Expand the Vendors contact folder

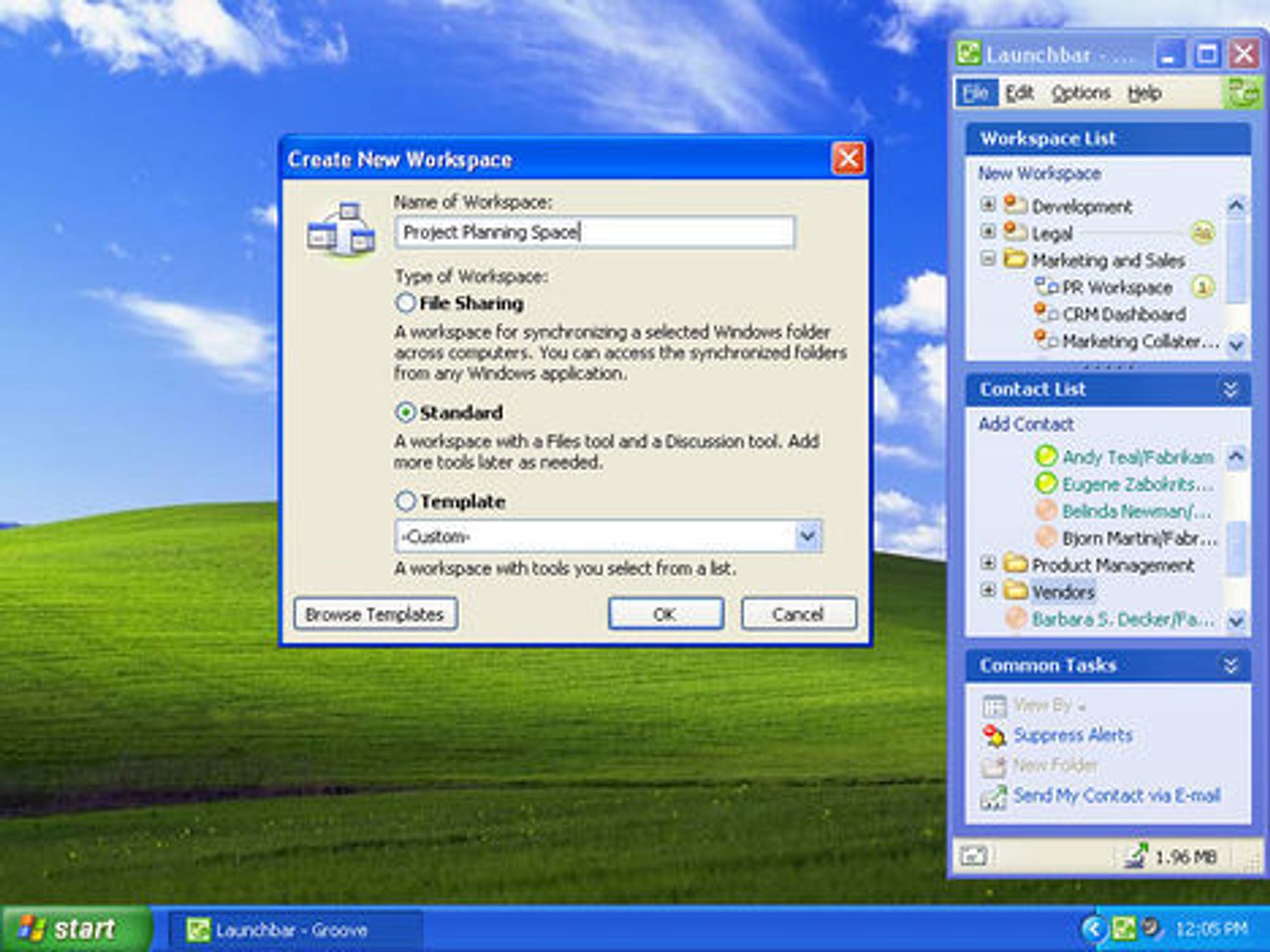pyautogui.click(x=987, y=590)
